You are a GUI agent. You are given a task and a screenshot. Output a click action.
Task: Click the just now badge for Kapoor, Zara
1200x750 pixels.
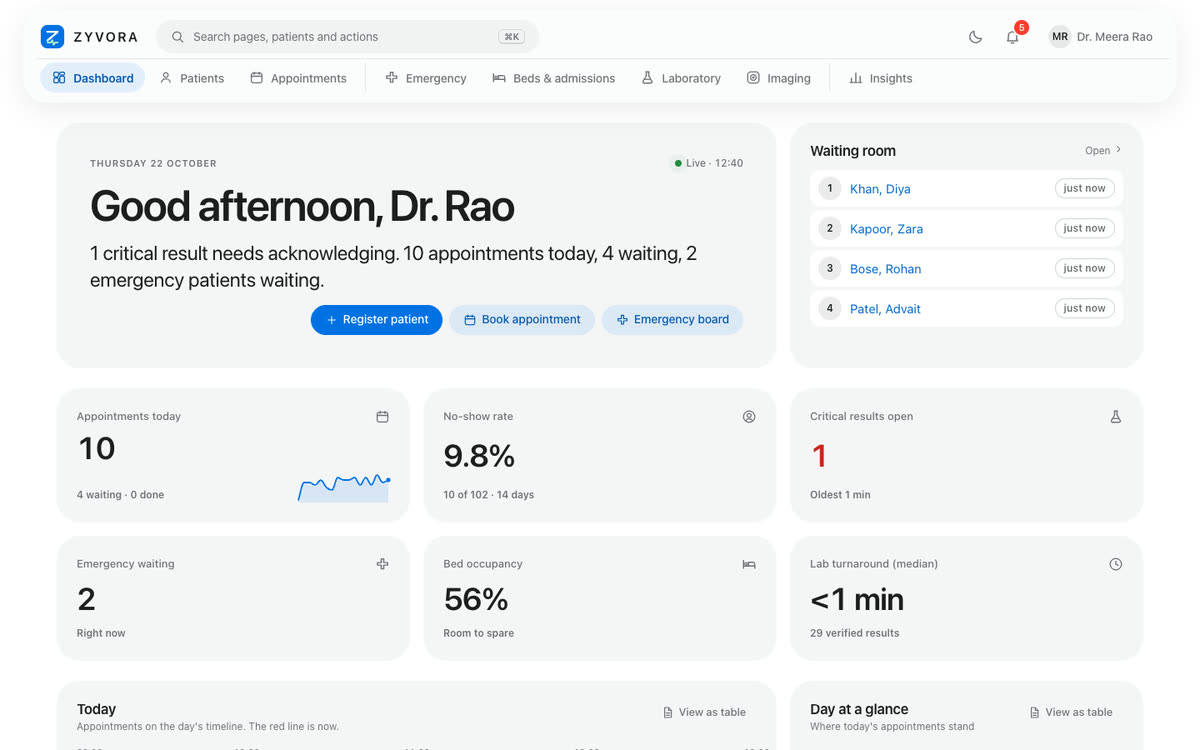[x=1084, y=228]
